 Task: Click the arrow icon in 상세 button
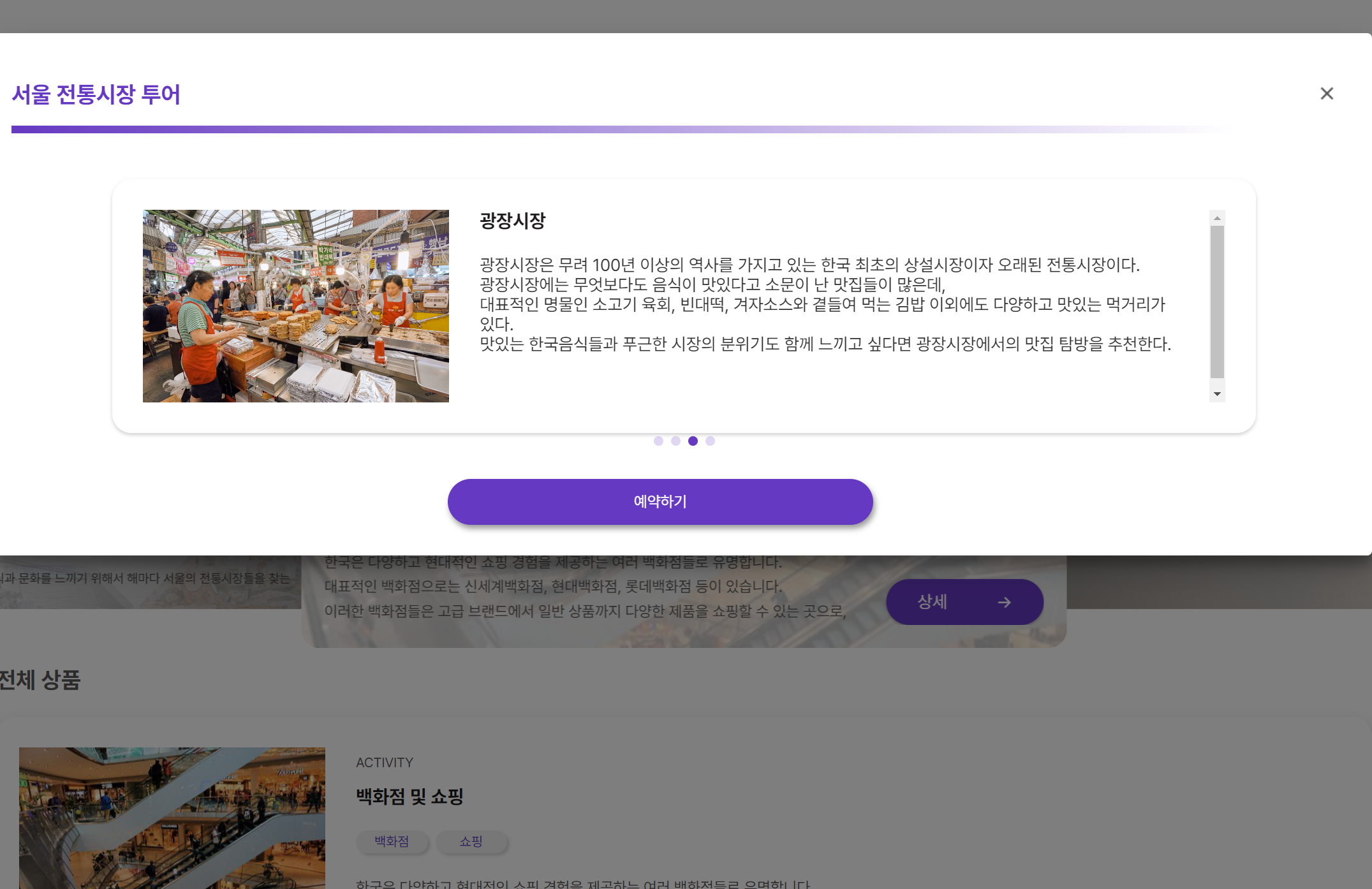1004,602
